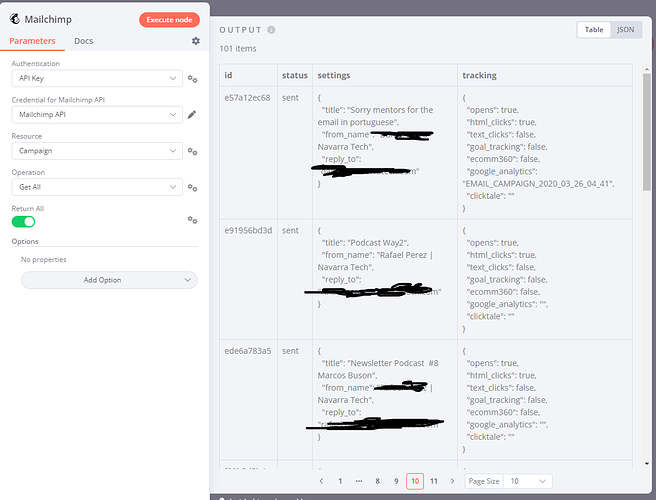Click the id column header

[249, 75]
